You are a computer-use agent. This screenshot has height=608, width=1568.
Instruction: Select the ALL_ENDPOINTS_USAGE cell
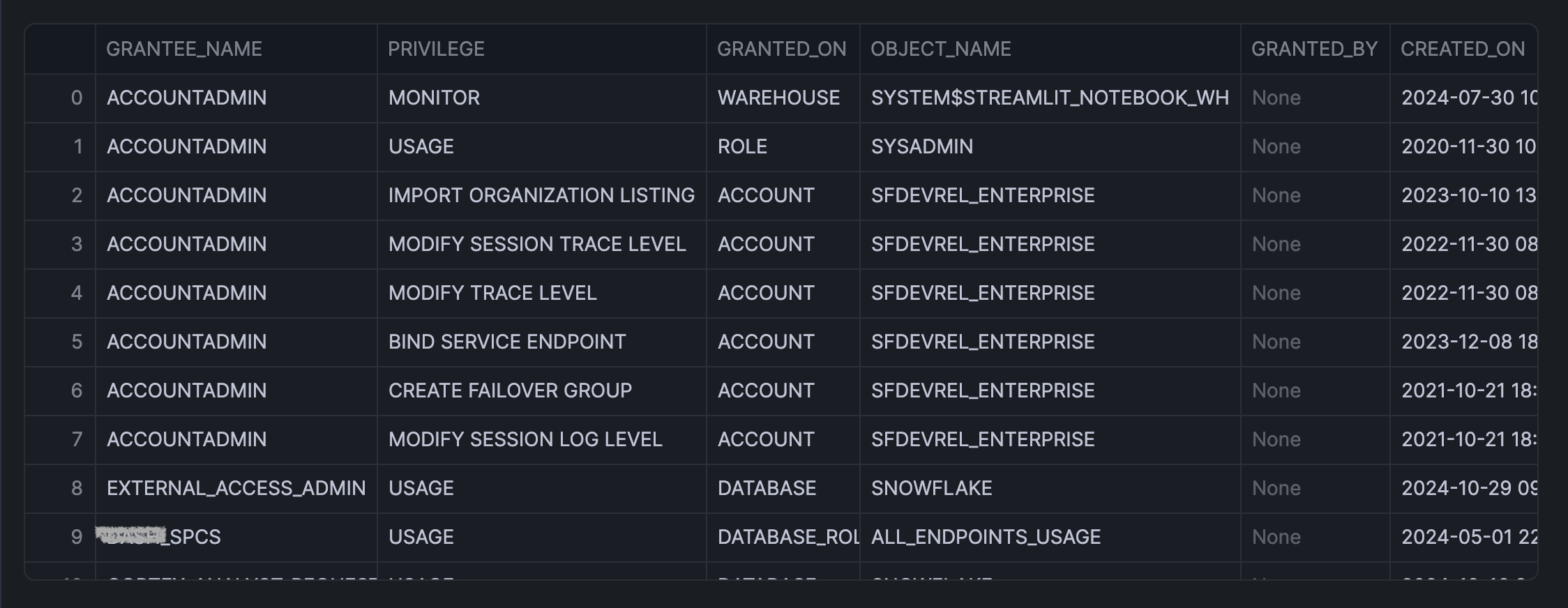pos(986,537)
